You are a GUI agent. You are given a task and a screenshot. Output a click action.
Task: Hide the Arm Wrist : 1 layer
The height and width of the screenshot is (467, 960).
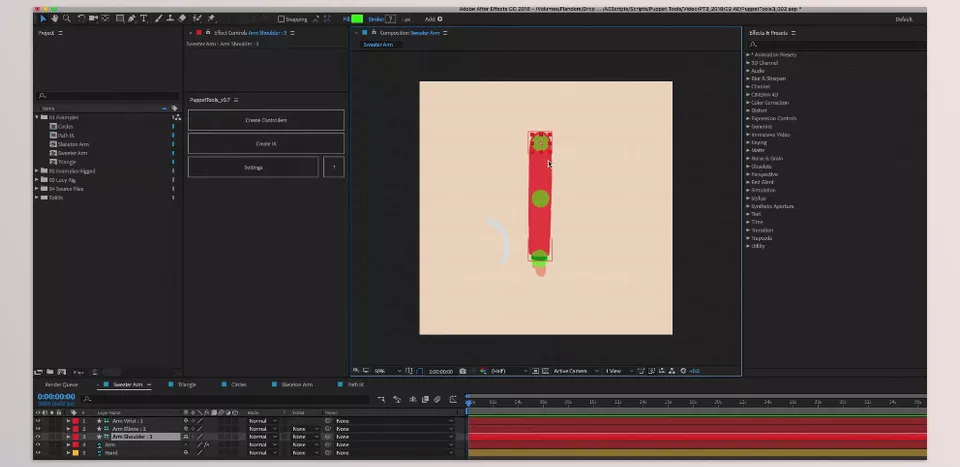38,420
